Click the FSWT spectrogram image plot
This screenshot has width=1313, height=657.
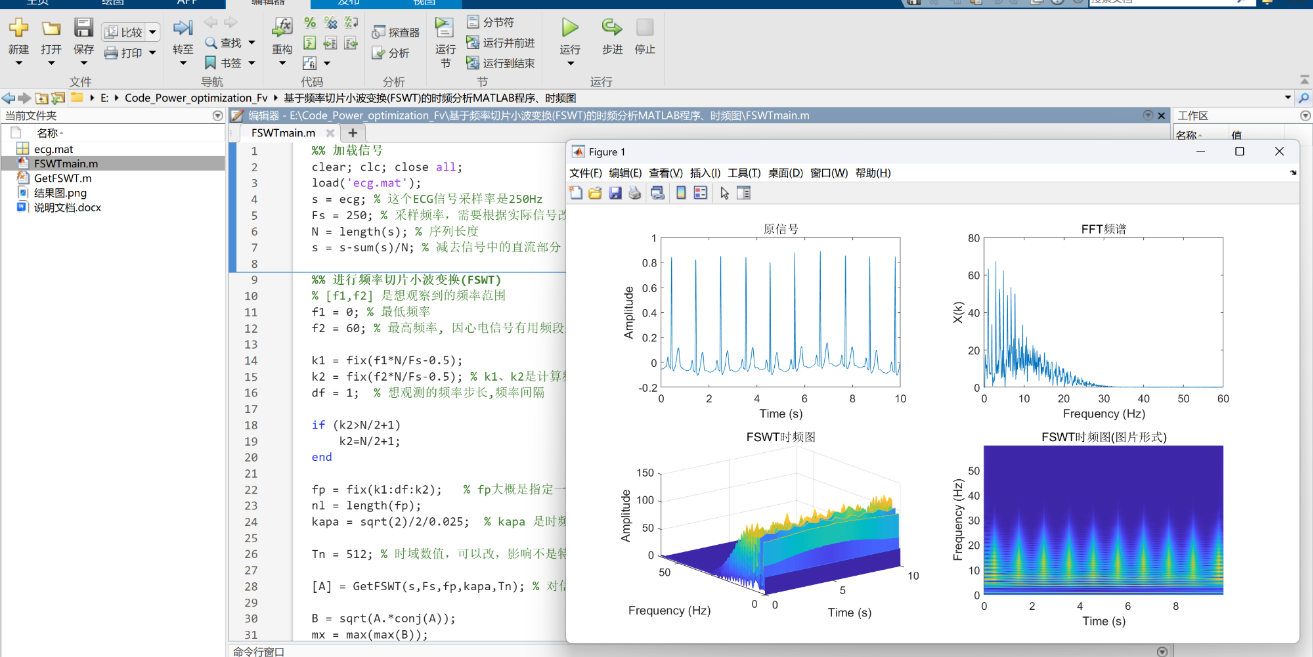click(x=1103, y=520)
